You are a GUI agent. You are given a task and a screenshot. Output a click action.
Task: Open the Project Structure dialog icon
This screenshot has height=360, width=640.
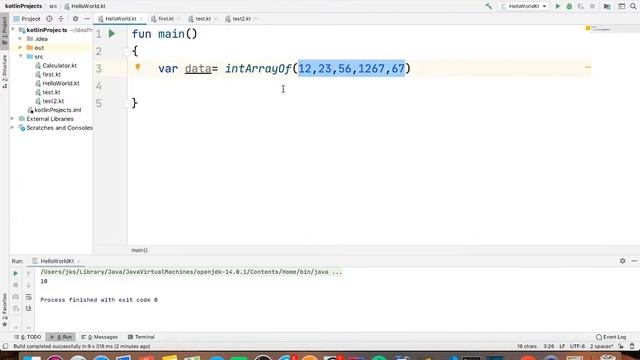click(607, 6)
